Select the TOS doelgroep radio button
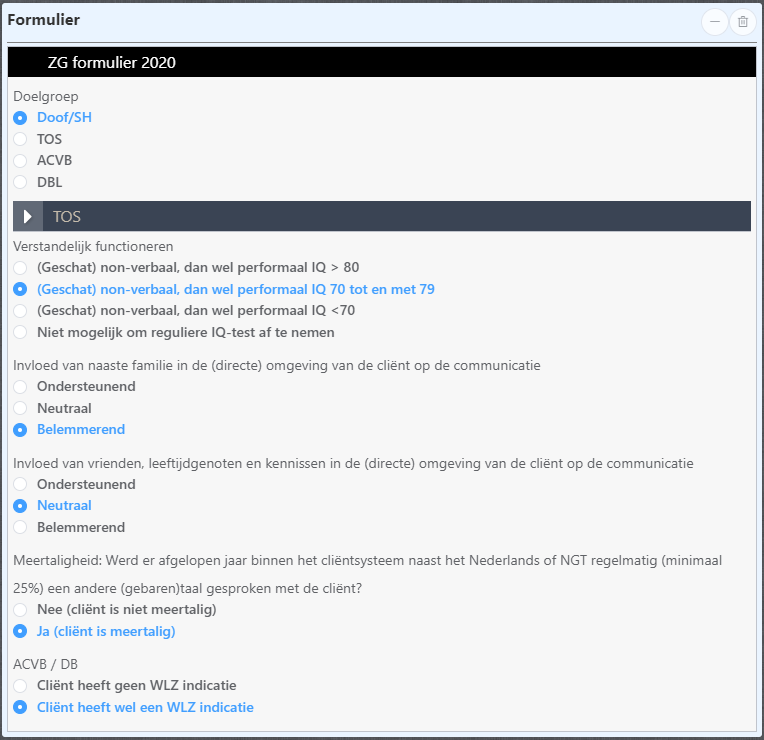764x740 pixels. pyautogui.click(x=20, y=139)
